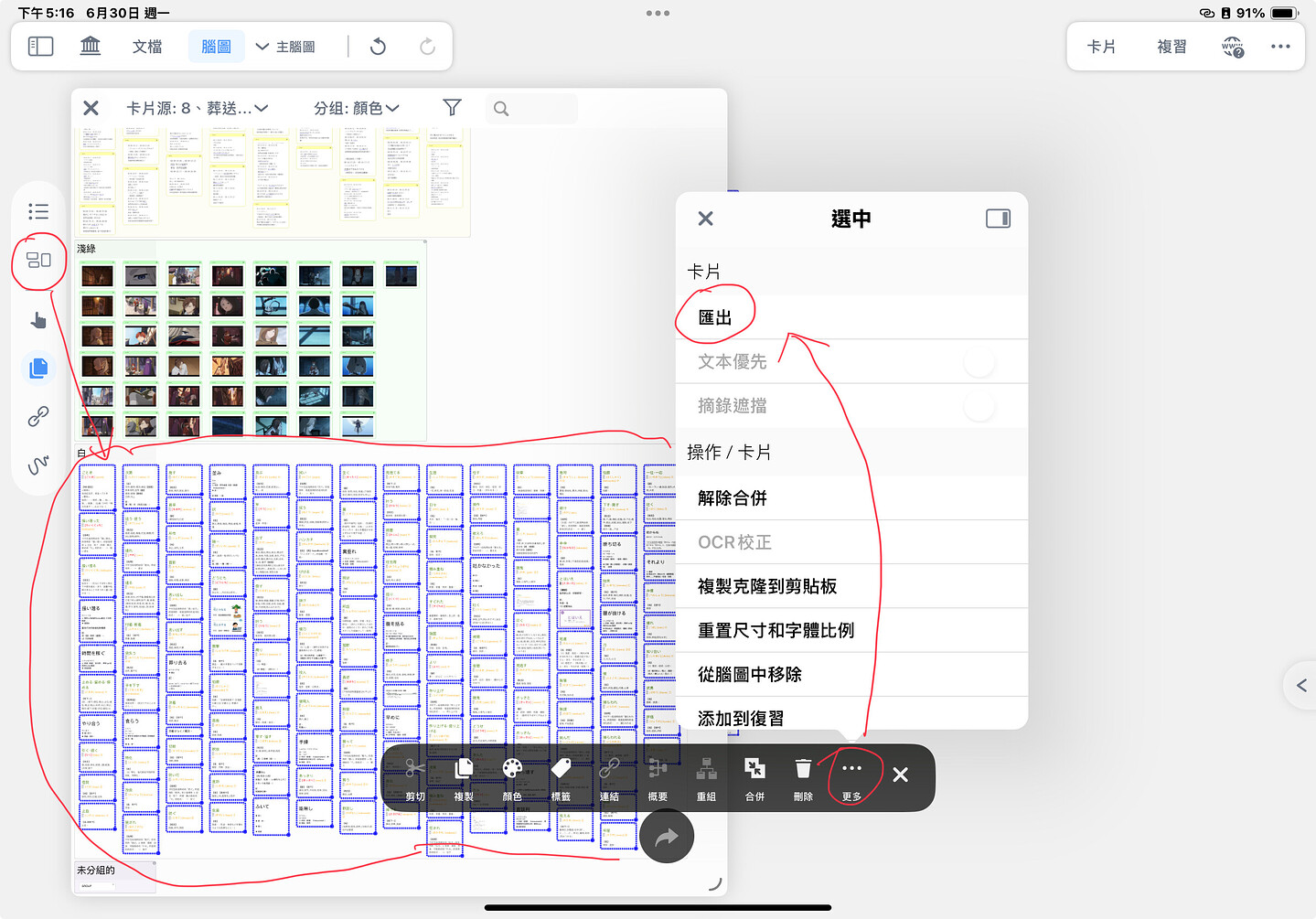The image size is (1316, 919).
Task: Tap 剪切 scissors in selection toolbar
Action: coord(415,778)
